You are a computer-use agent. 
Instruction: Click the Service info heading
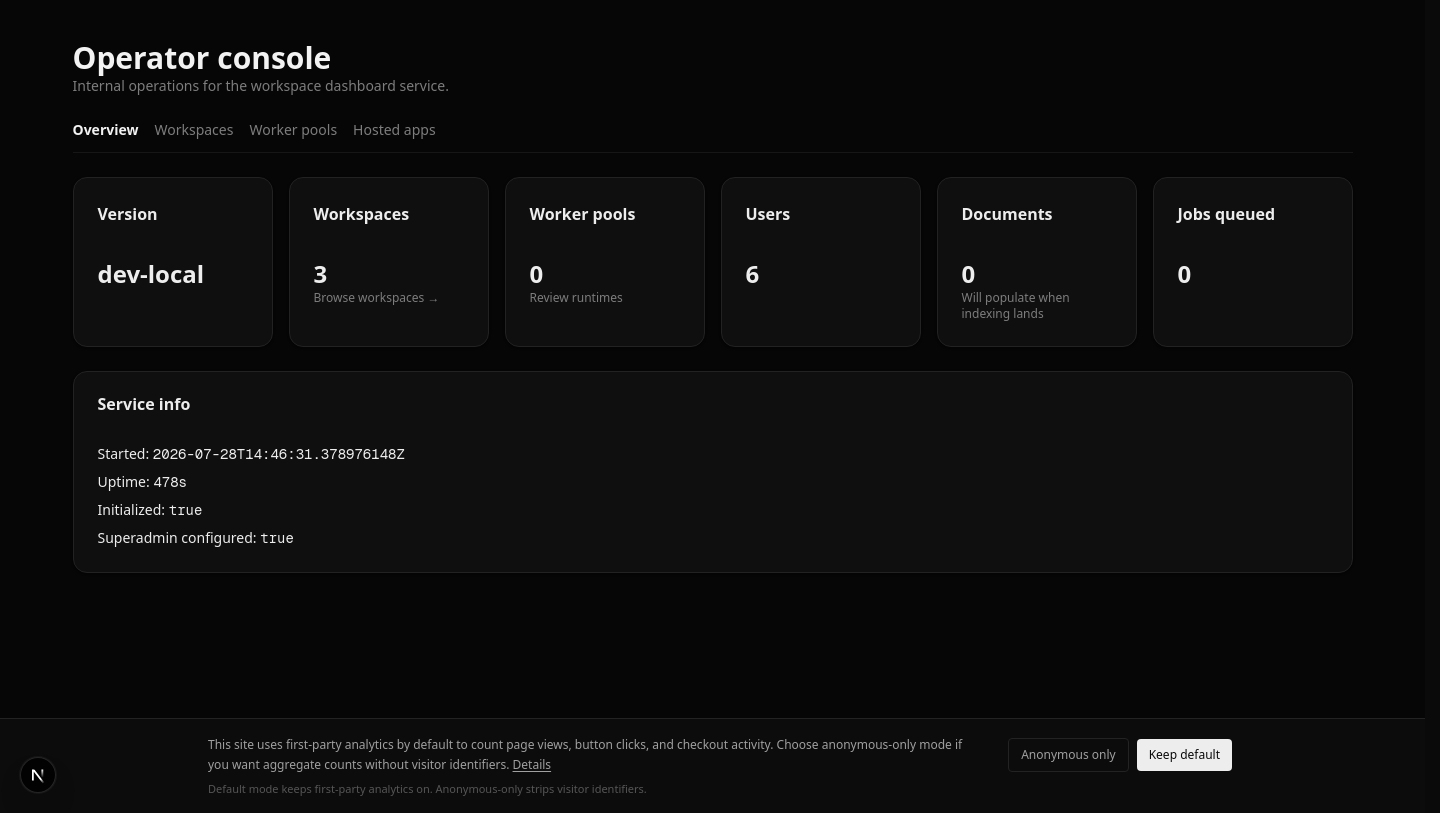pos(143,404)
